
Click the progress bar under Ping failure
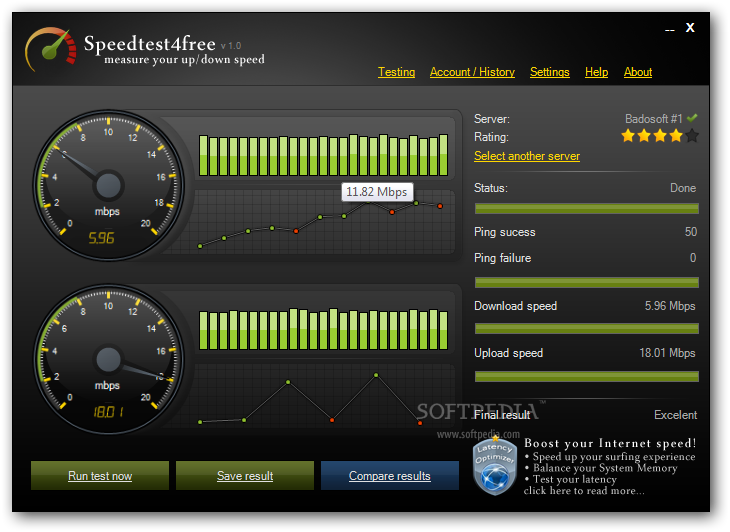[x=587, y=282]
